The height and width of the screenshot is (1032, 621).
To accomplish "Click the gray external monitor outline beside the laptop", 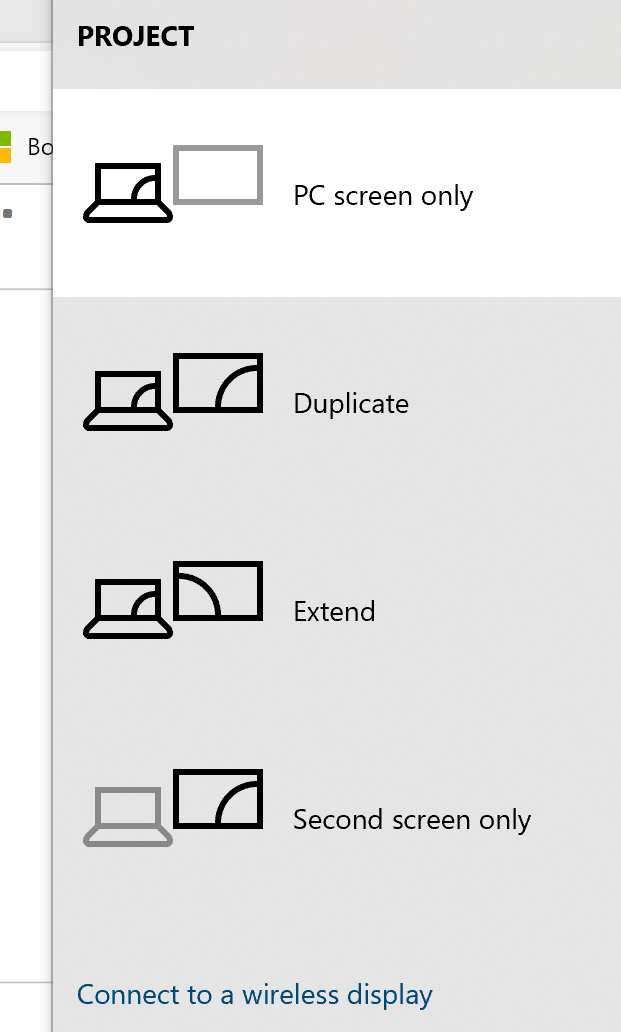I will point(217,174).
